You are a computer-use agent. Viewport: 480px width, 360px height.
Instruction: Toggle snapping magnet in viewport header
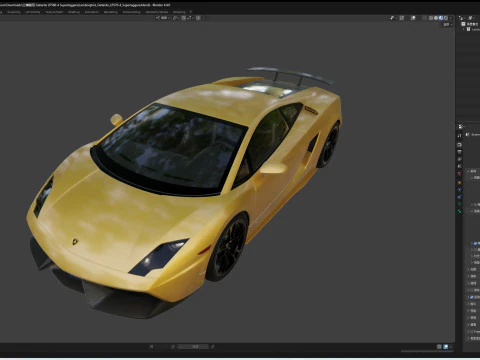click(x=184, y=18)
